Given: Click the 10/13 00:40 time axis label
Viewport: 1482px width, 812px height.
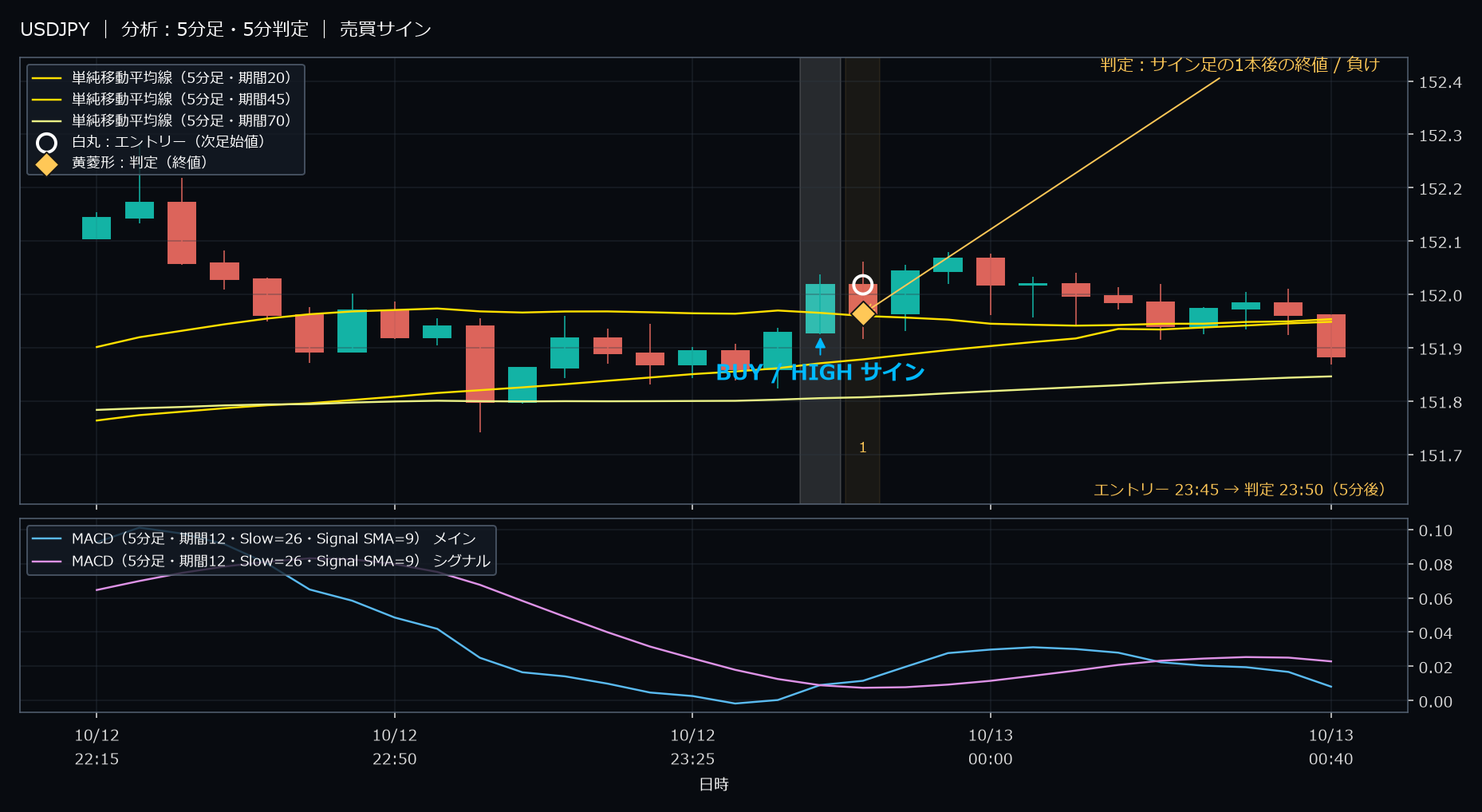Looking at the screenshot, I should tap(1331, 747).
